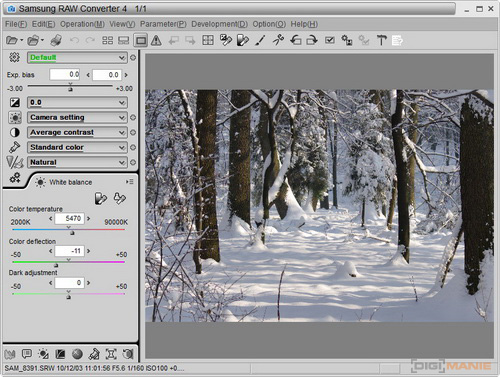This screenshot has width=500, height=377.
Task: Open the Camera setting white balance dropdown
Action: point(77,117)
